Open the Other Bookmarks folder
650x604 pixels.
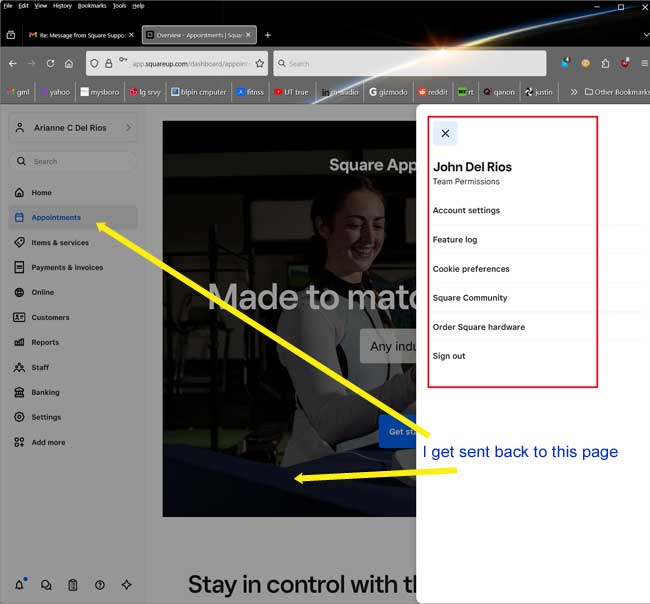(617, 92)
